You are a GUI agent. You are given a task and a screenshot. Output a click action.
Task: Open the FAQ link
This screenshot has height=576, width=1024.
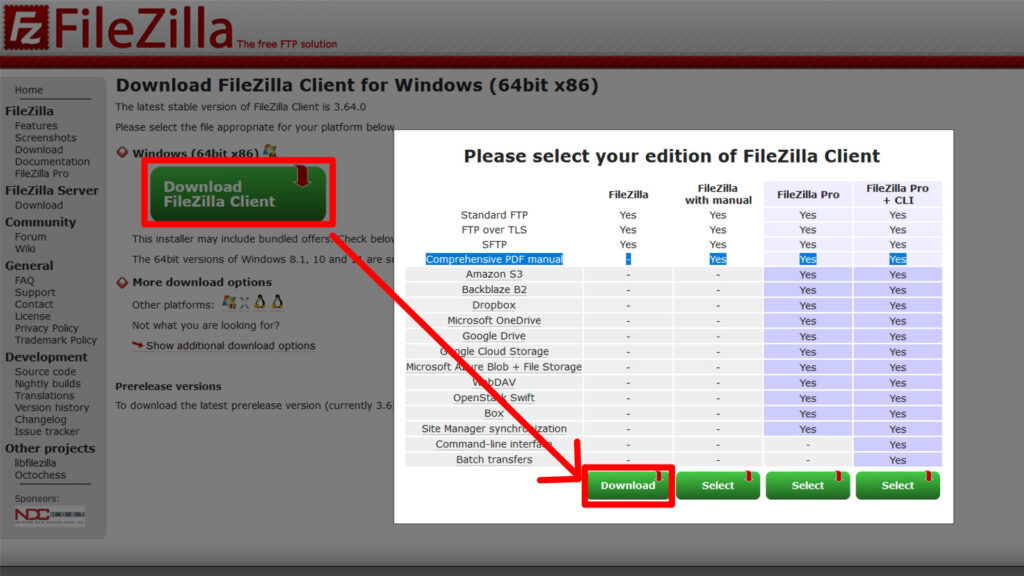[25, 280]
